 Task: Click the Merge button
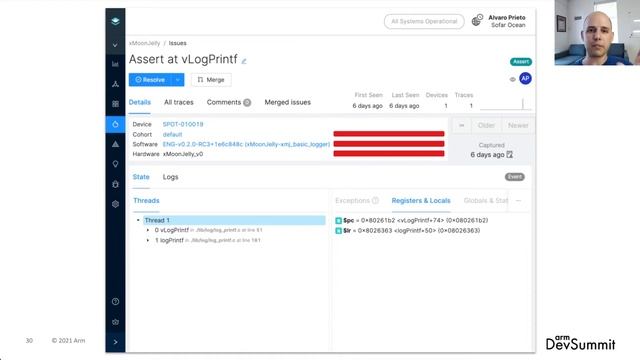pyautogui.click(x=211, y=80)
